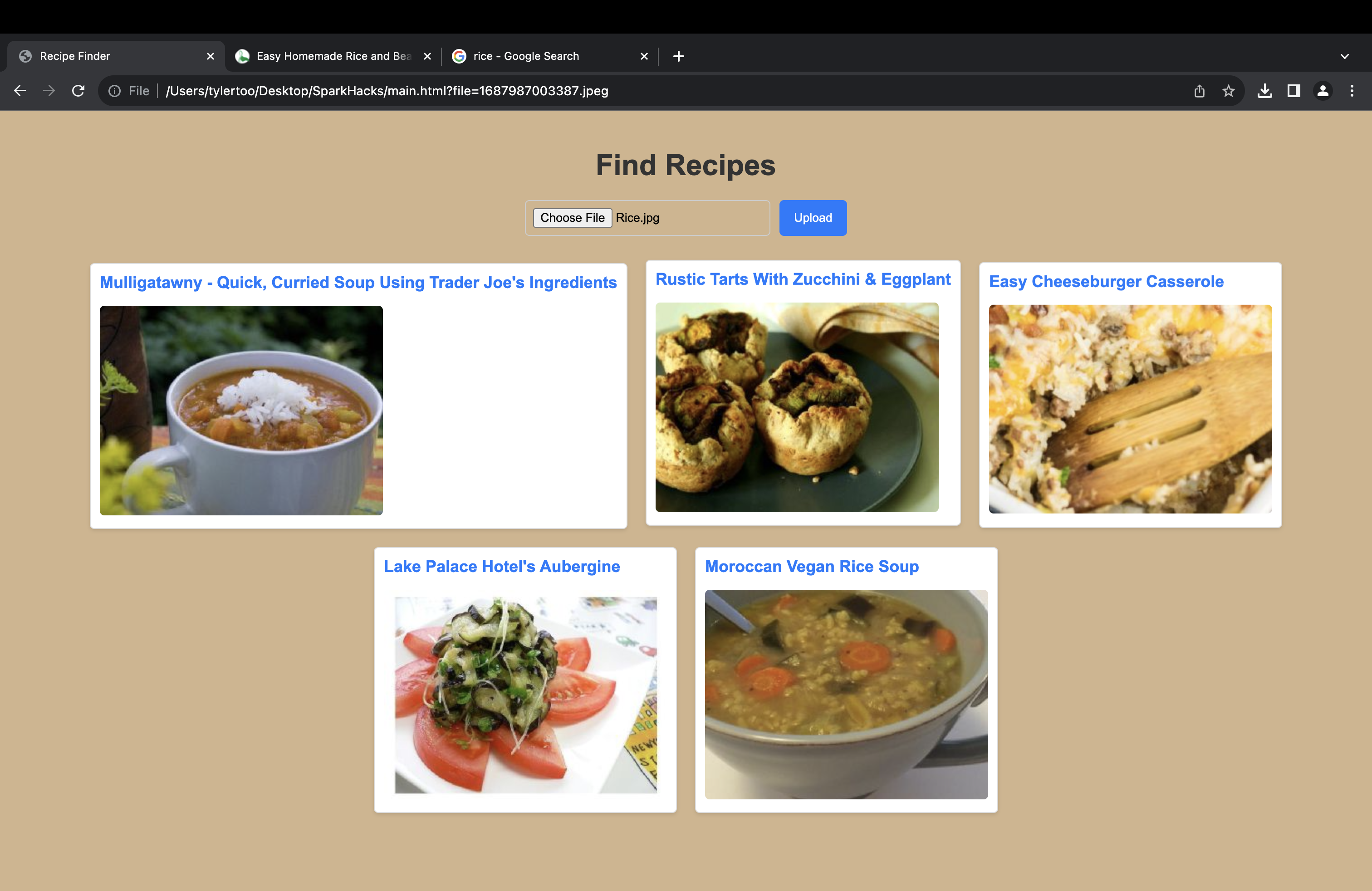
Task: Open Chrome three-dot menu
Action: [x=1352, y=90]
